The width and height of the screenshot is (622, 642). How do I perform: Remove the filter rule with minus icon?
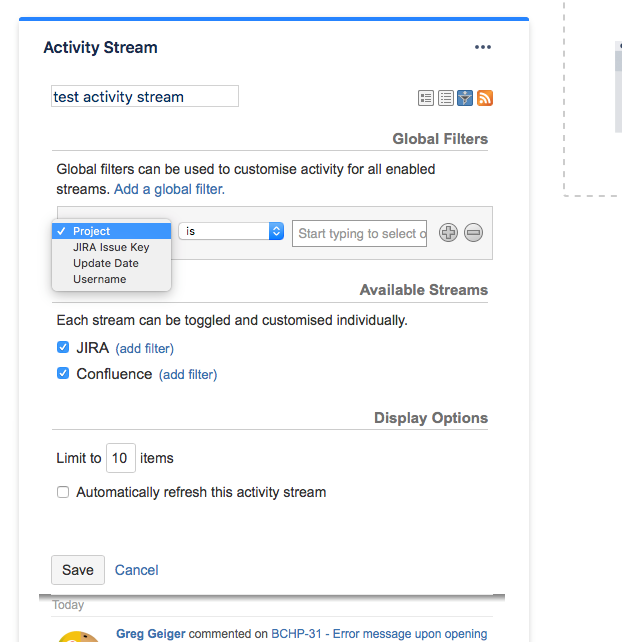click(x=473, y=233)
